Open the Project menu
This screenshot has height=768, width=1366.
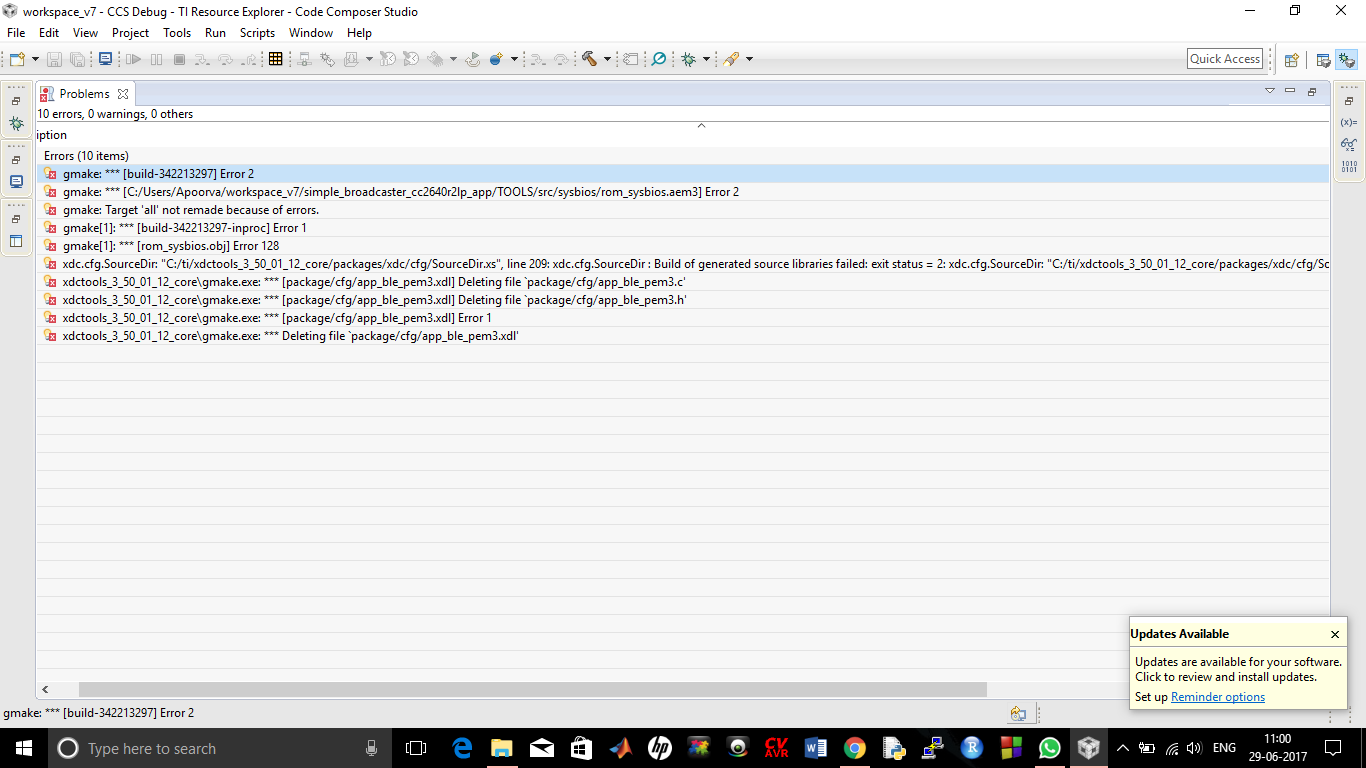130,33
